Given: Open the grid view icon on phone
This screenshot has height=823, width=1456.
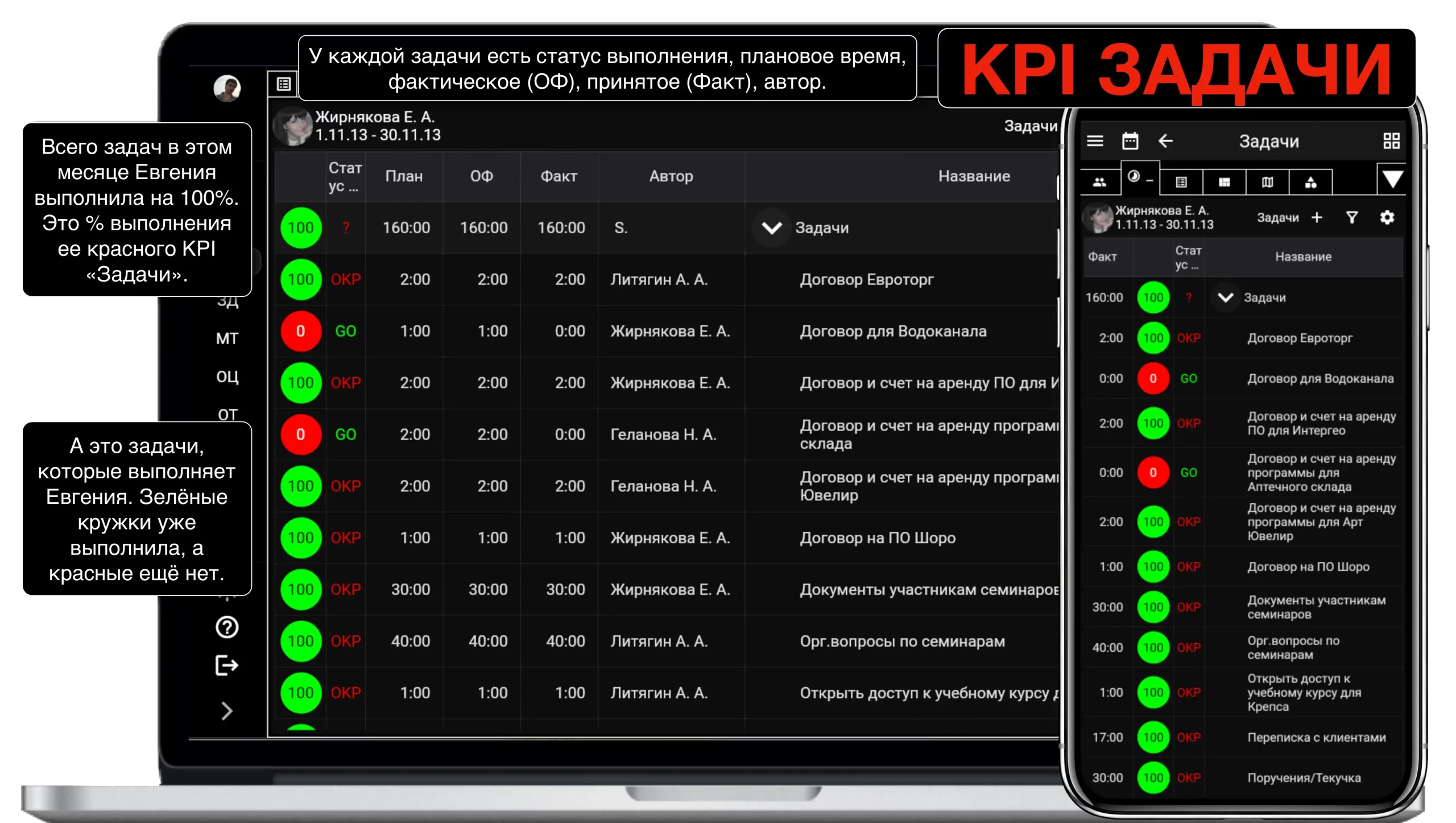Looking at the screenshot, I should coord(1391,141).
